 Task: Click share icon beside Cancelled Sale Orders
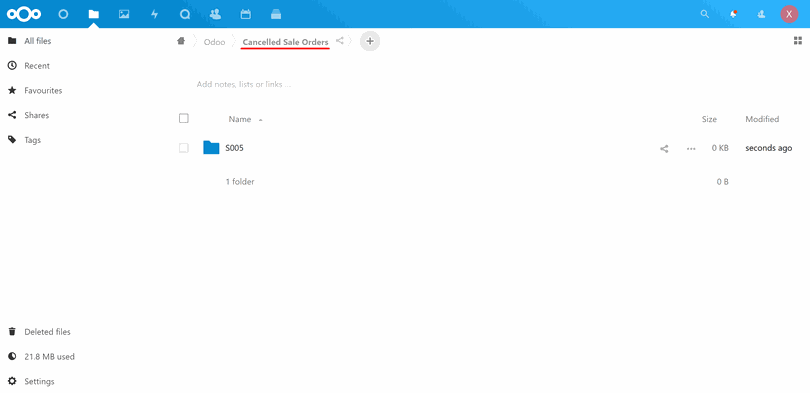point(339,40)
